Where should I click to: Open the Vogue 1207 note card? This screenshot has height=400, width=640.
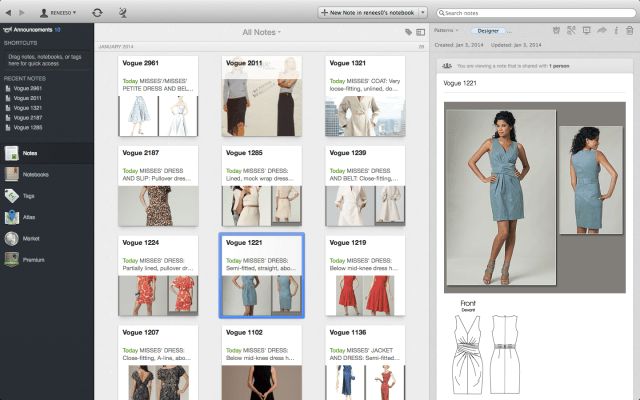tap(158, 363)
